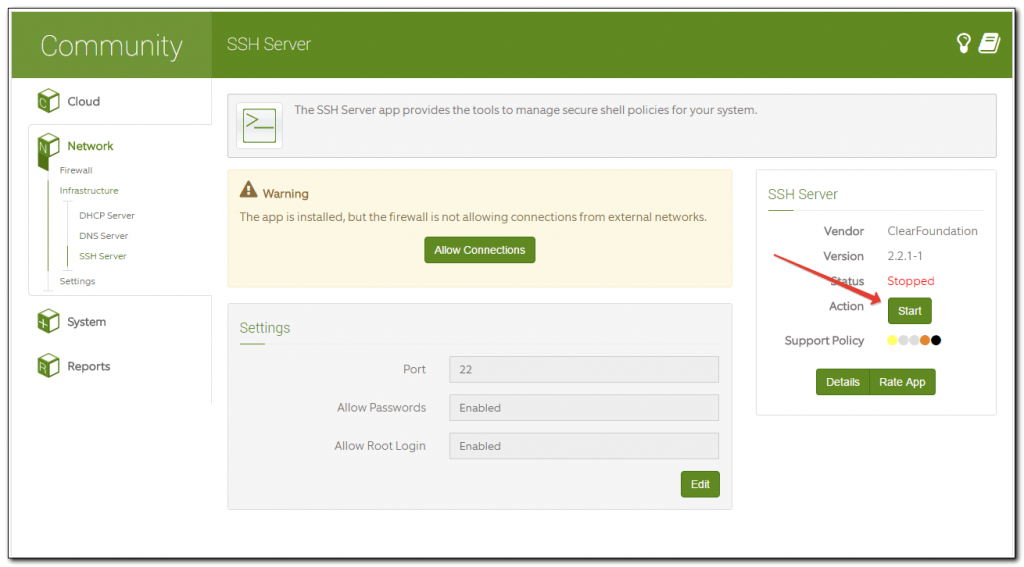Select DNS Server in the sidebar
Image resolution: width=1024 pixels, height=567 pixels.
104,236
